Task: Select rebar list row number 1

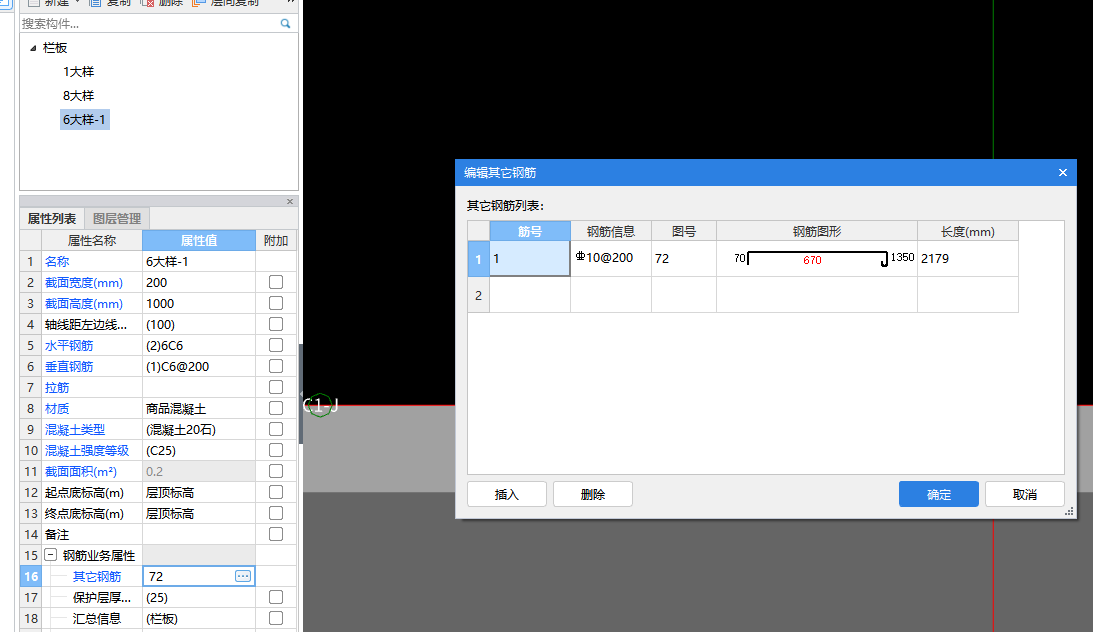Action: click(478, 259)
